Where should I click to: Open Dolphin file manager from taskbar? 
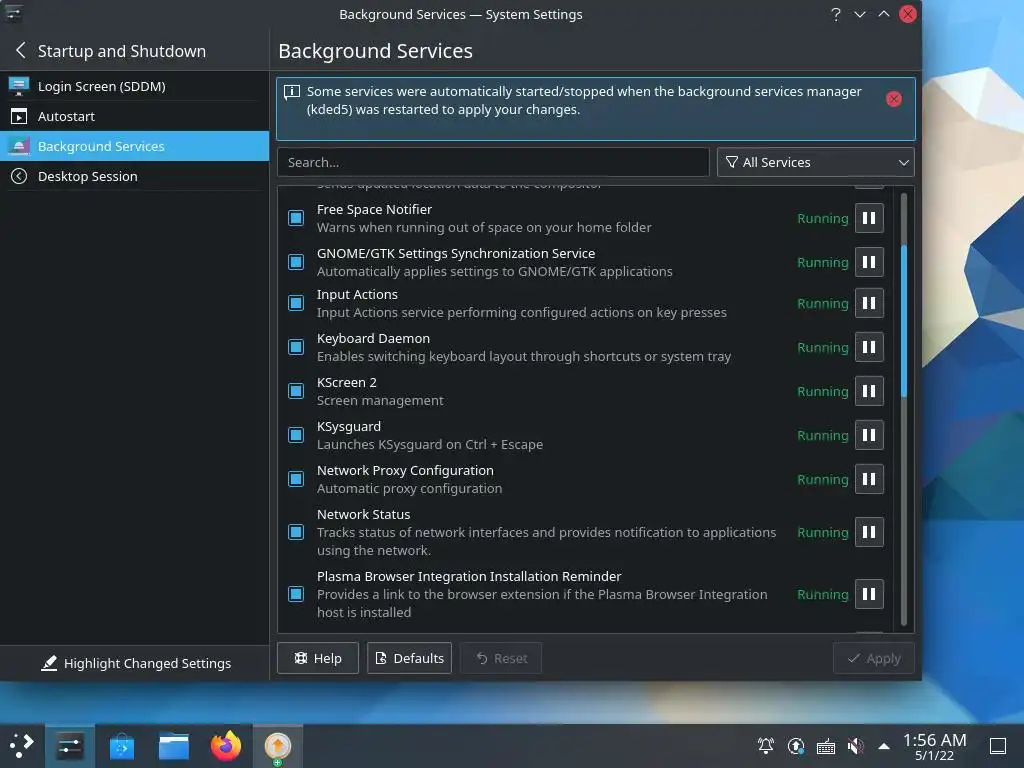174,746
